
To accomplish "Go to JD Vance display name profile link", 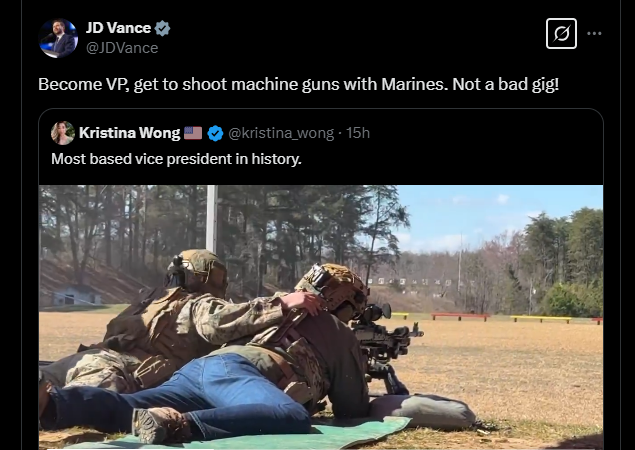I will [x=118, y=28].
